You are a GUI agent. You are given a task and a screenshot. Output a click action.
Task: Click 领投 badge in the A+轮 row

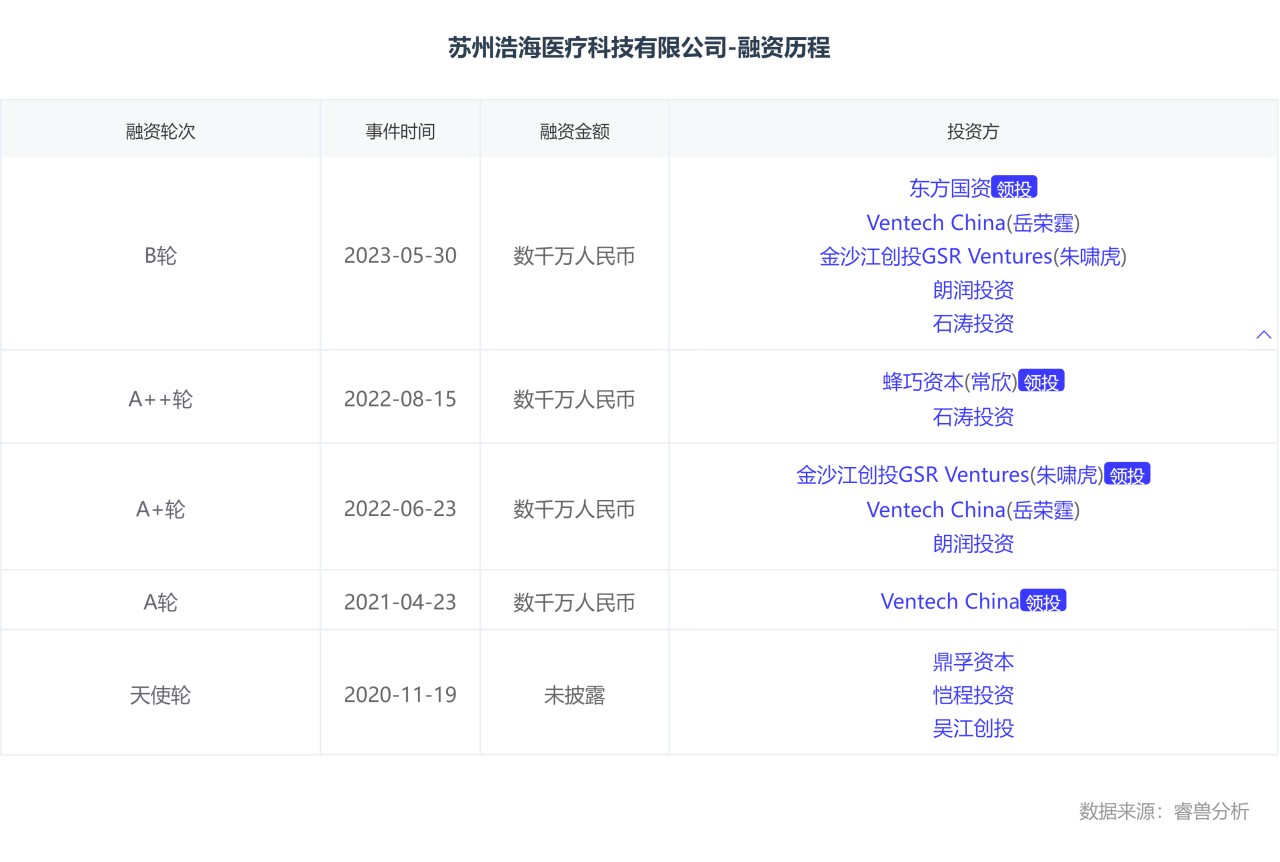click(1128, 475)
